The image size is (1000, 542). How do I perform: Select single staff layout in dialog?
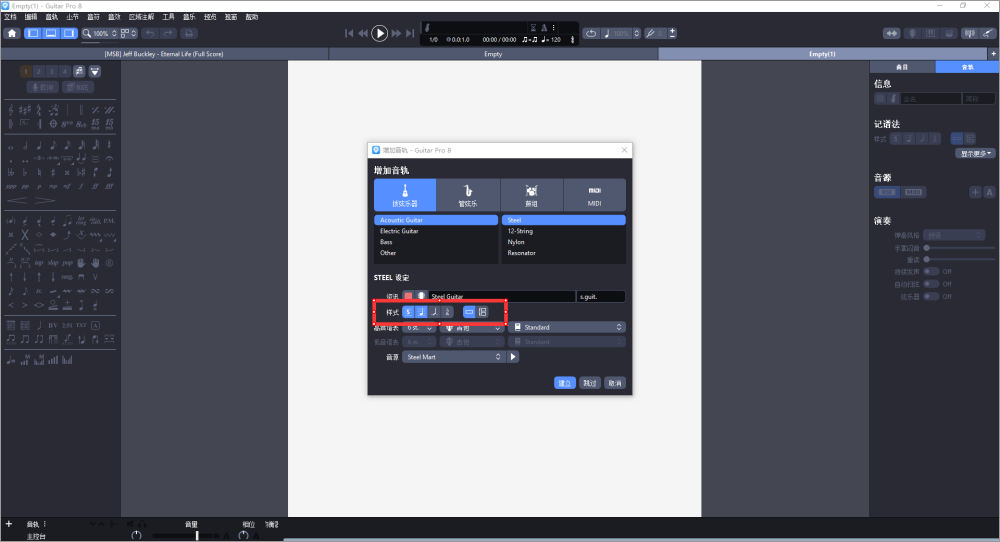pos(469,312)
